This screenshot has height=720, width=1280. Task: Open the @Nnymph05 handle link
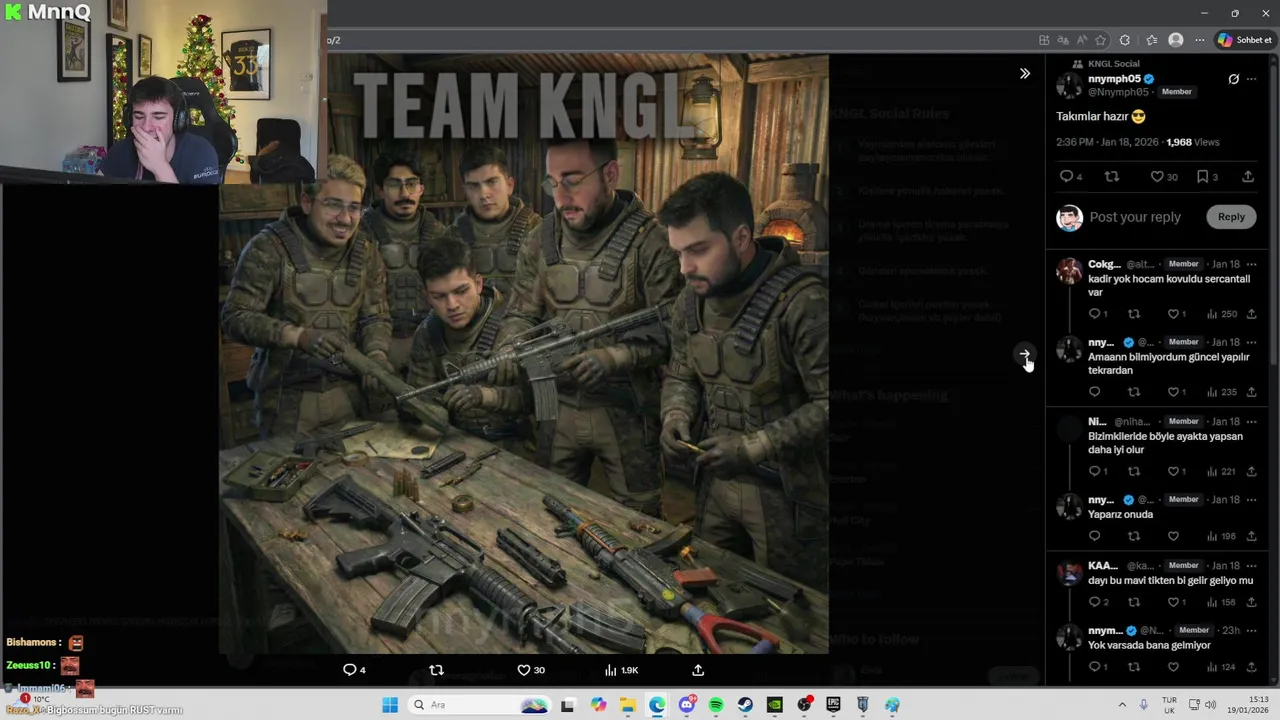coord(1118,92)
